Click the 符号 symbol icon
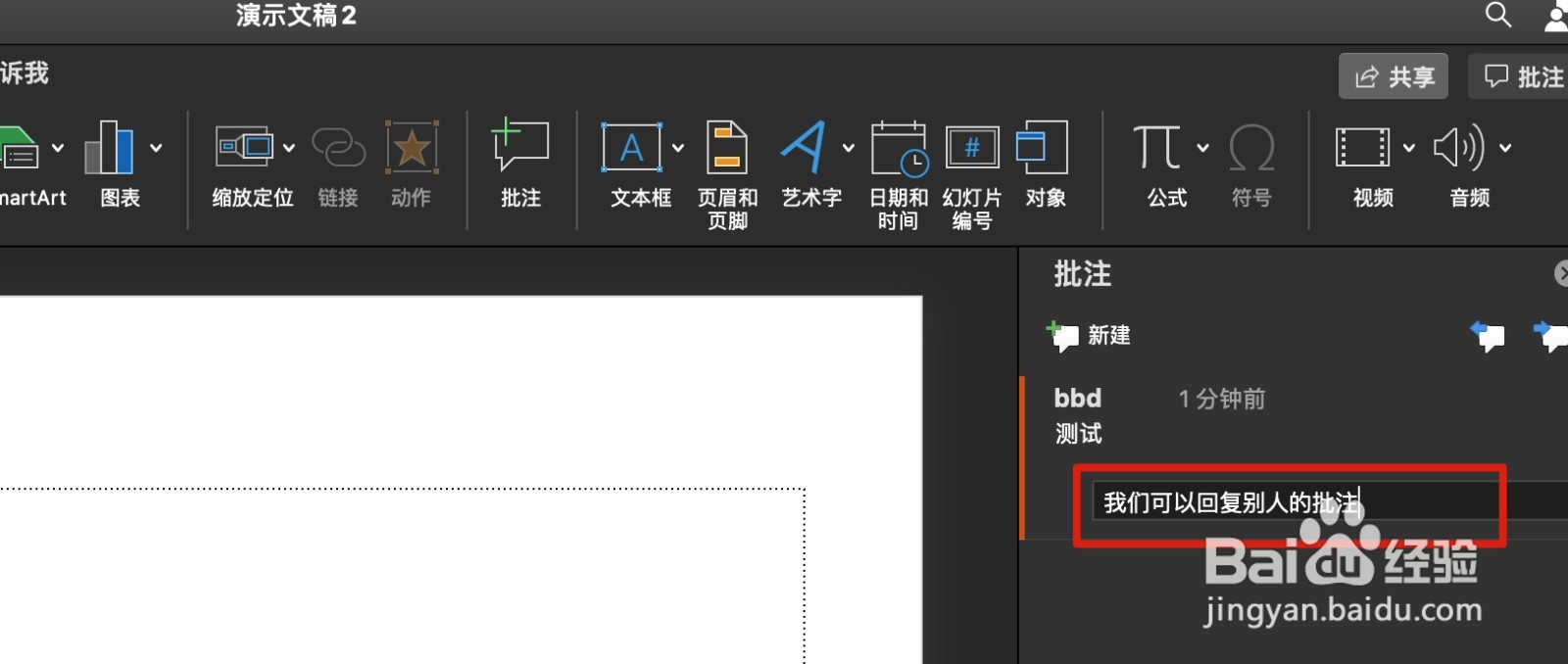This screenshot has height=664, width=1568. pos(1251,148)
